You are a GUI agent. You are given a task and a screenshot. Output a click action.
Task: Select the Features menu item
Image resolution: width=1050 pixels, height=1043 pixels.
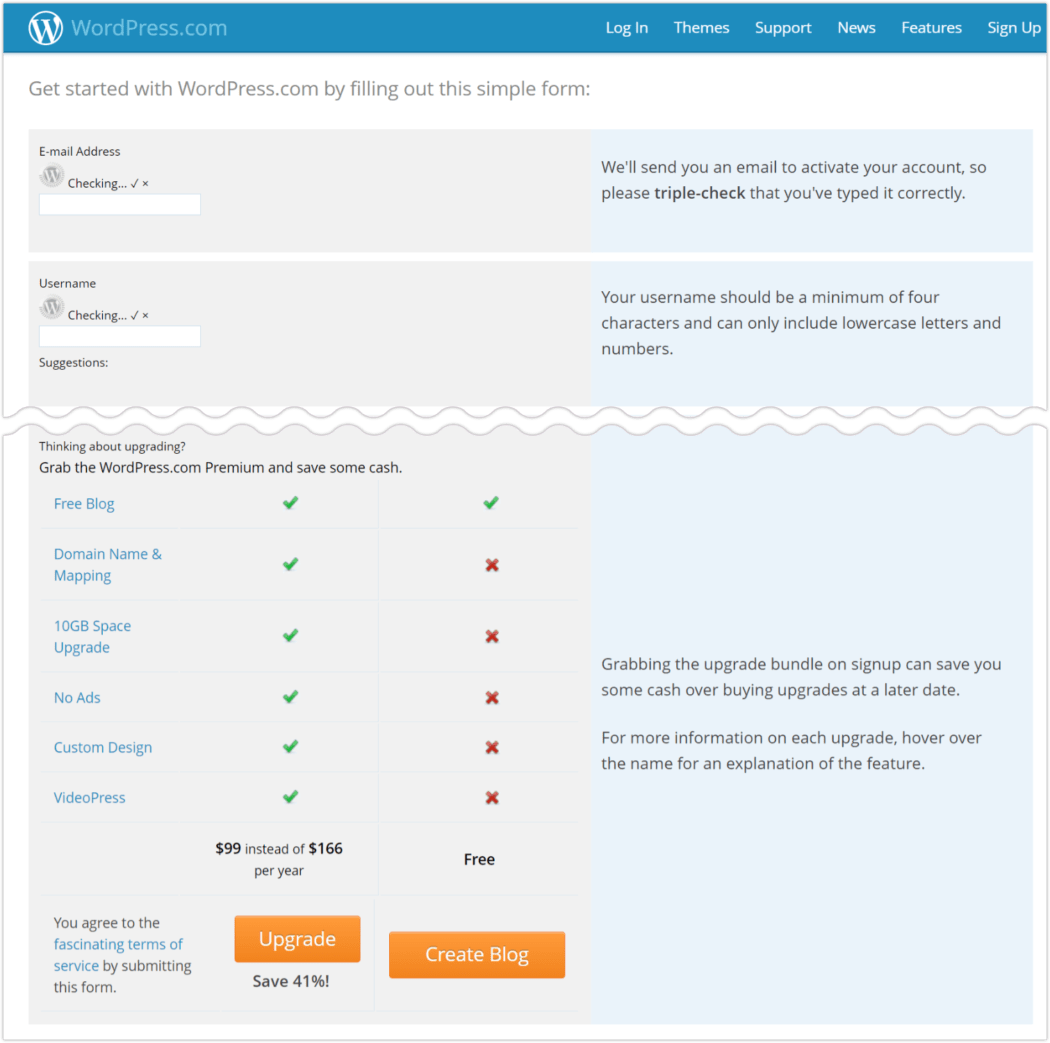tap(931, 27)
